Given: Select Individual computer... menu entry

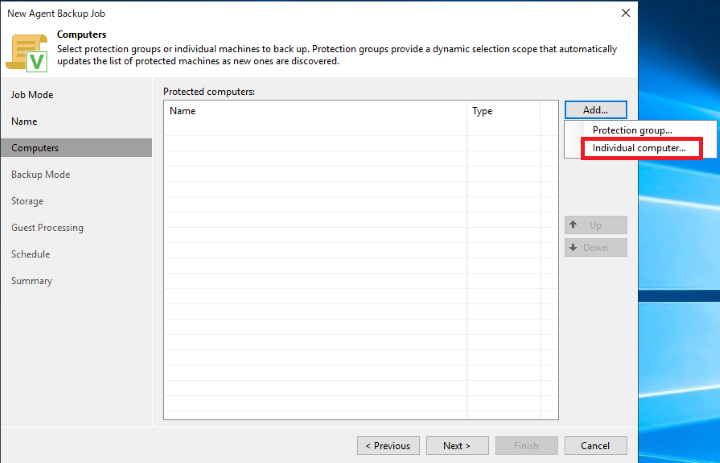Looking at the screenshot, I should click(x=639, y=148).
